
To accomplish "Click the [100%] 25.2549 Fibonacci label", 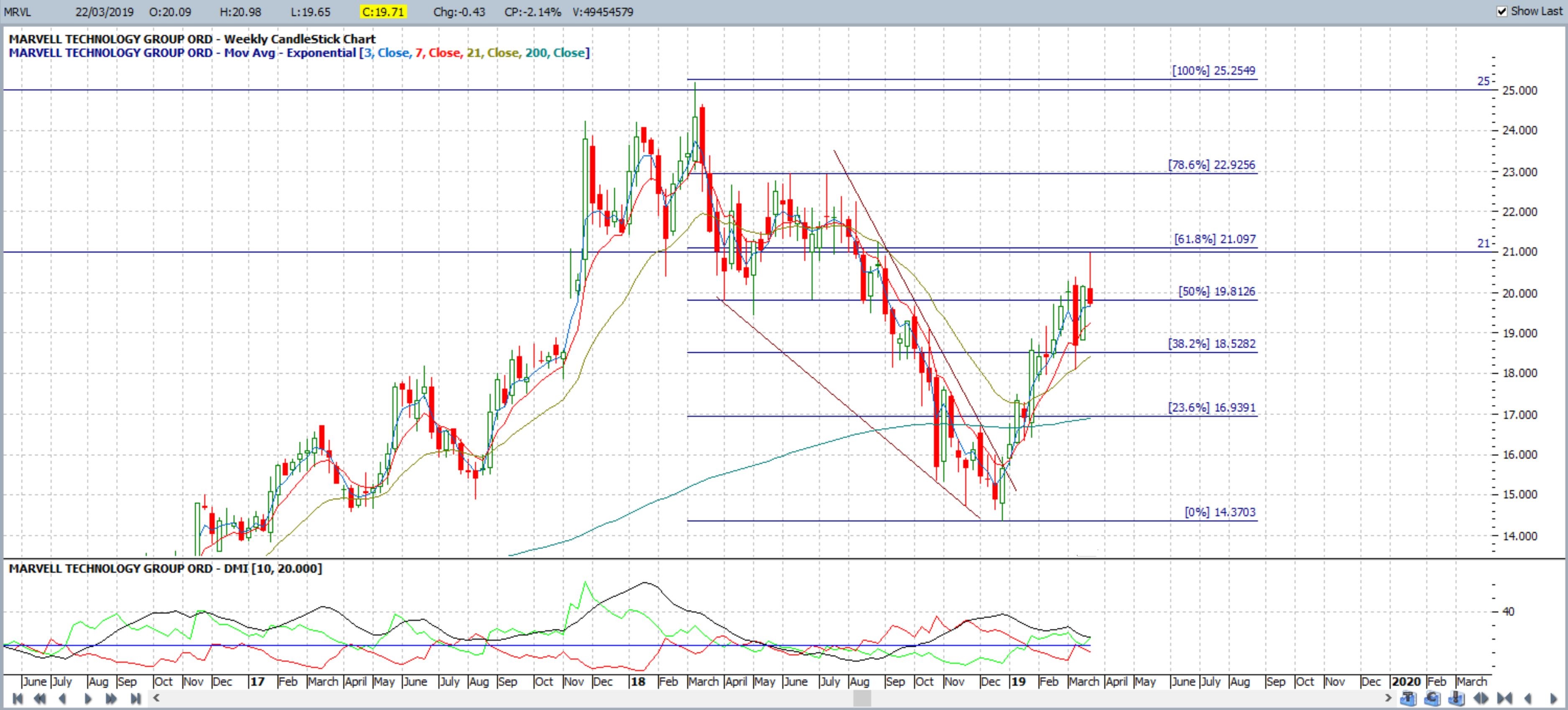I will [x=1214, y=71].
